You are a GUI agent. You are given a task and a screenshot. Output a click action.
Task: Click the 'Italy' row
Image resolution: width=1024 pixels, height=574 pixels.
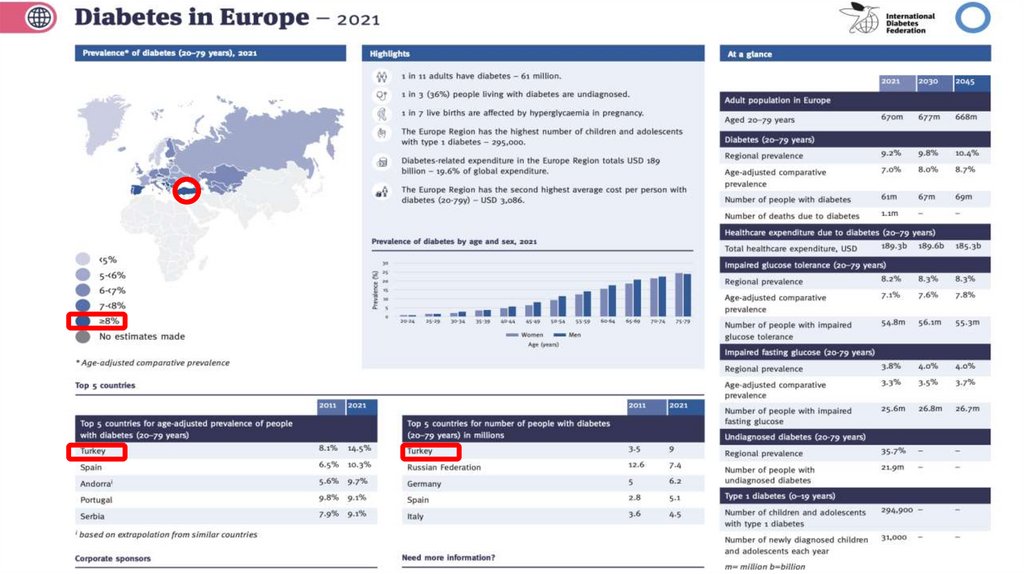point(553,516)
